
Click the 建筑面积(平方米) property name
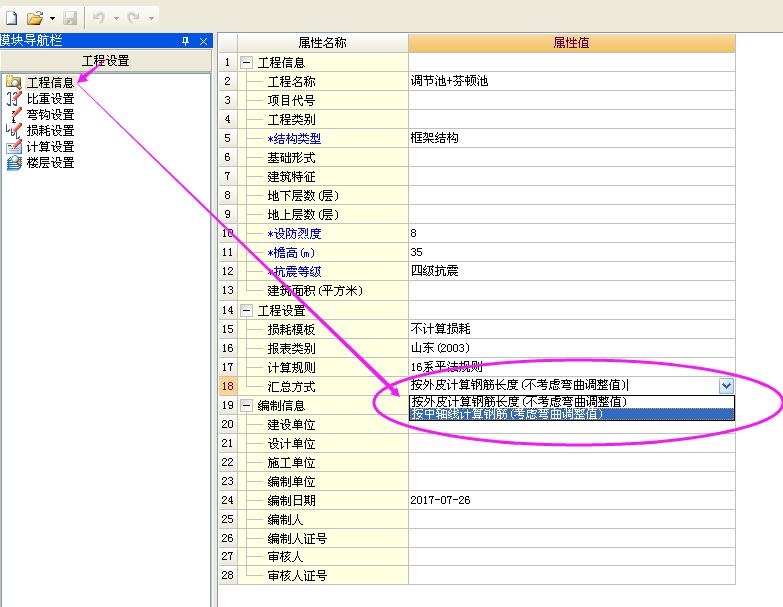point(315,290)
